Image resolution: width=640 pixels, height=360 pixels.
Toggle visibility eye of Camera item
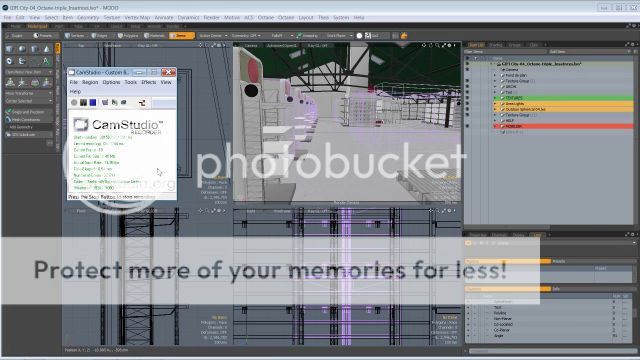(x=467, y=70)
